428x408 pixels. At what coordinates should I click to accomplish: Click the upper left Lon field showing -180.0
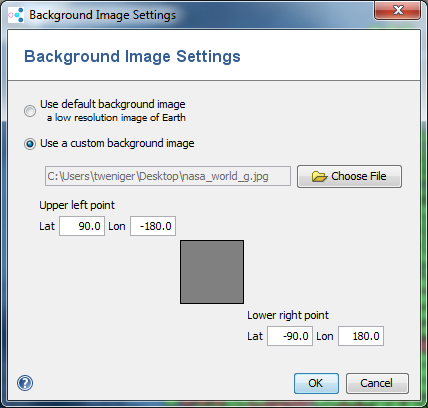[153, 226]
